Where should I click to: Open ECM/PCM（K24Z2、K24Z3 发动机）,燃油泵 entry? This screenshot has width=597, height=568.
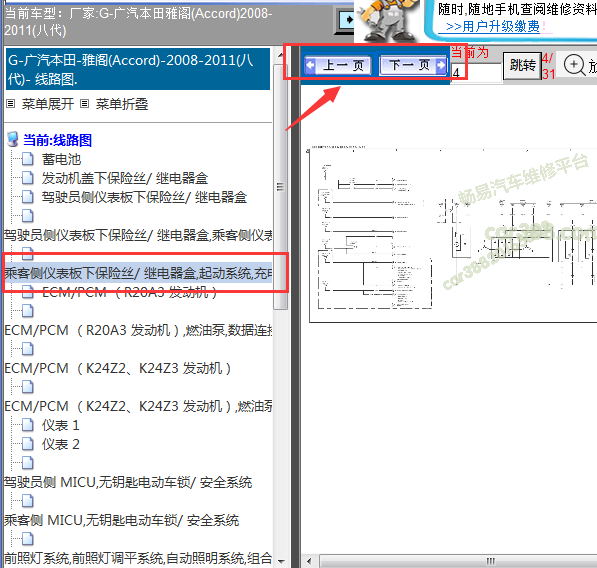(x=138, y=407)
